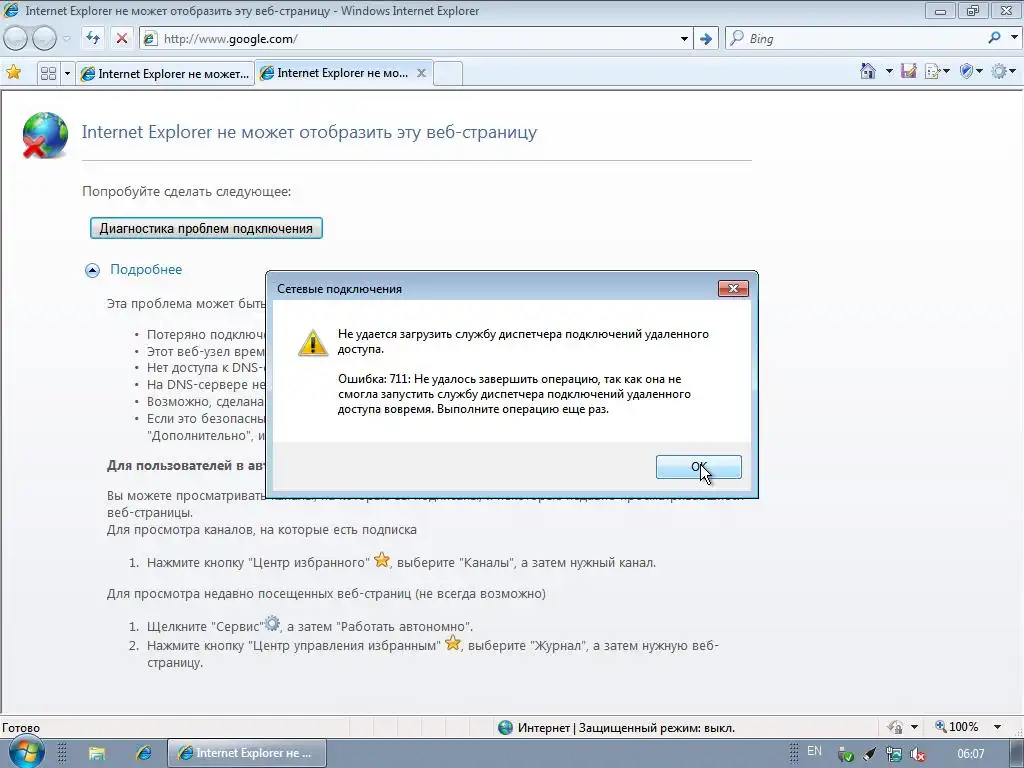The width and height of the screenshot is (1024, 768).
Task: Open the Explorer folder icon in taskbar
Action: 97,754
